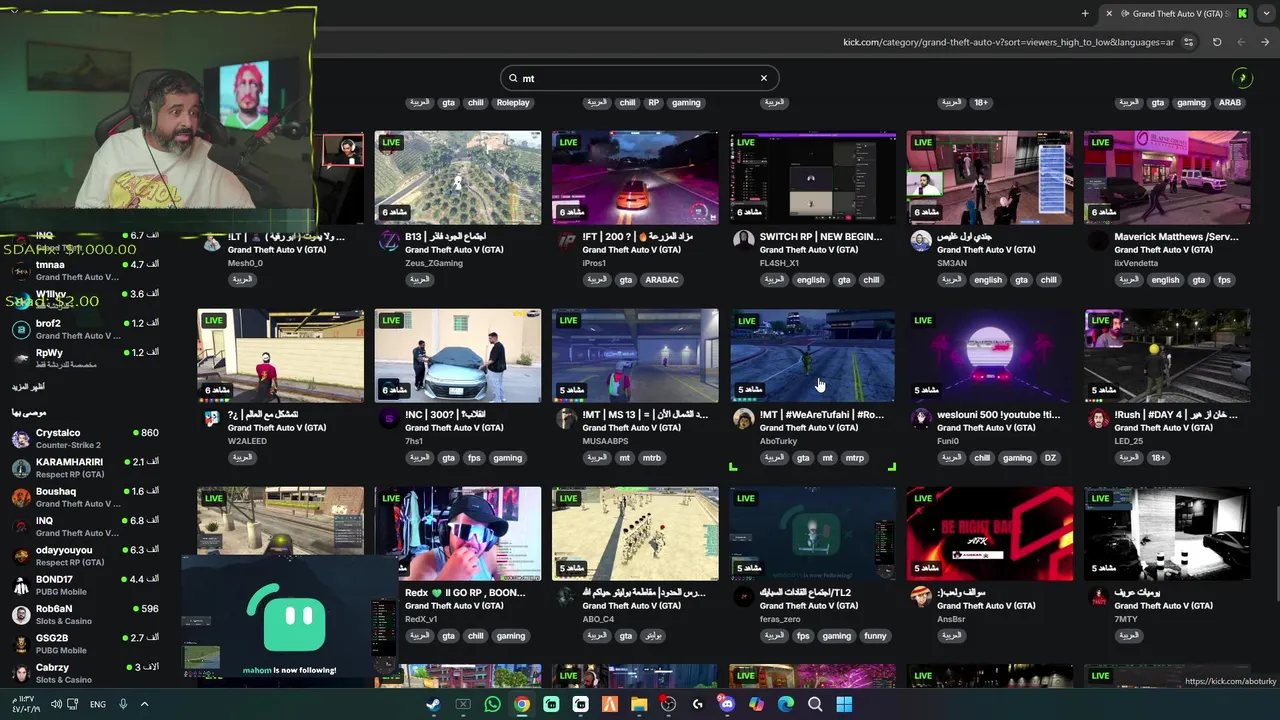Expand the tab search dropdown chevron
1280x720 pixels.
(x=1265, y=13)
